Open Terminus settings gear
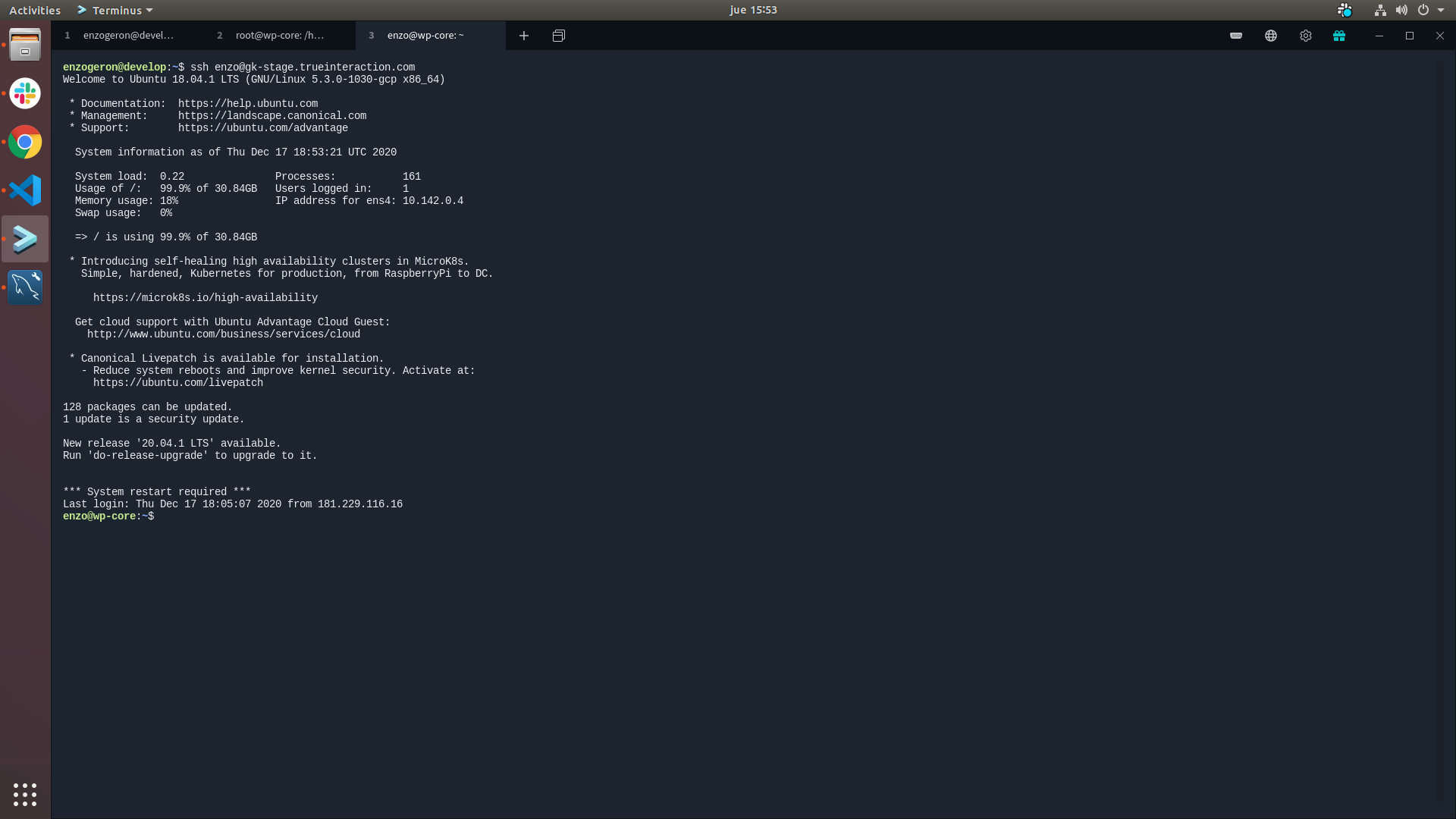Image resolution: width=1456 pixels, height=819 pixels. 1305,36
